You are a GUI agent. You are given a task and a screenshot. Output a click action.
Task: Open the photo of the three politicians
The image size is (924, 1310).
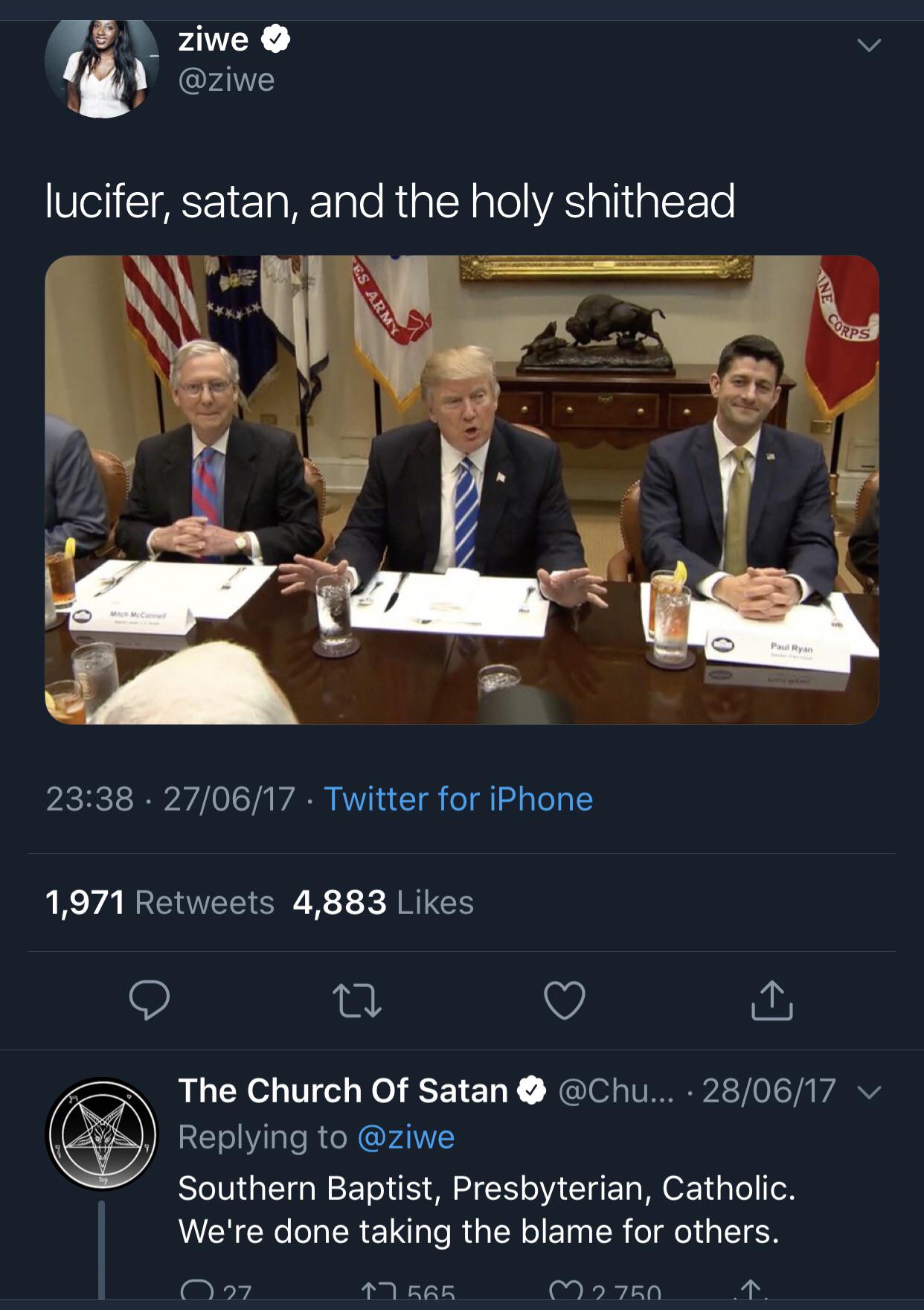(461, 491)
